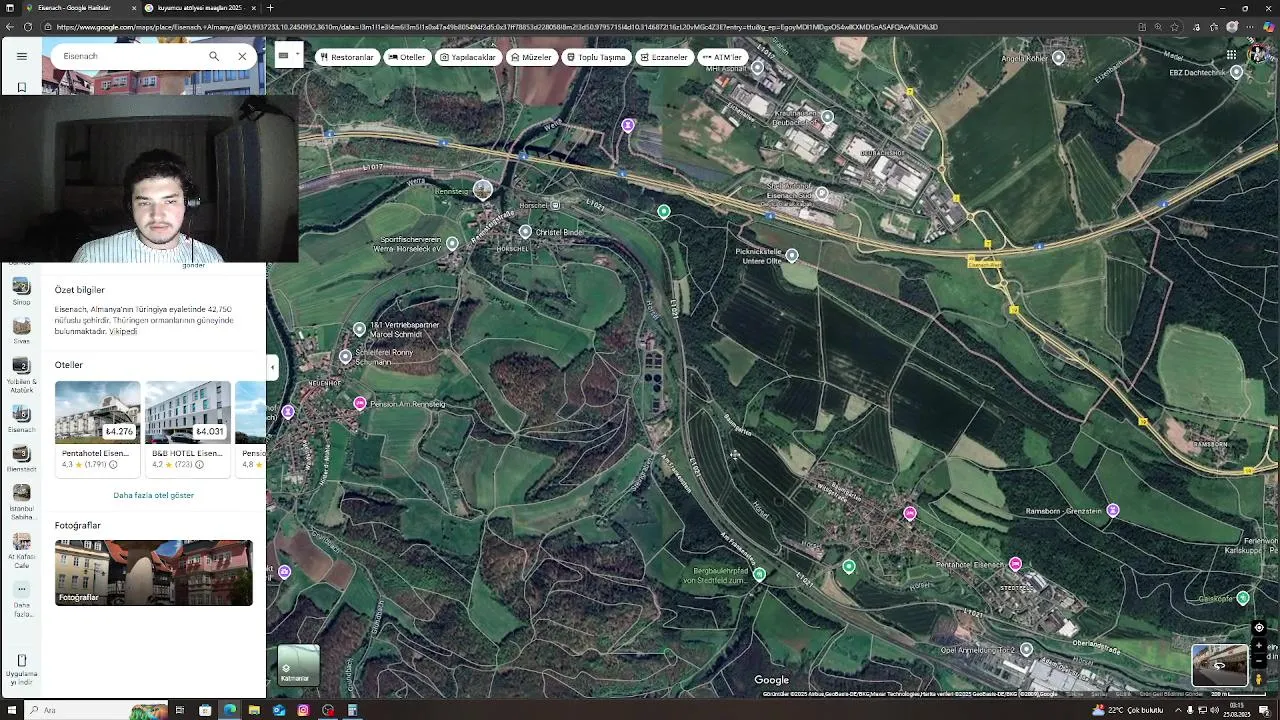
Task: Open the Street View preview thumbnail
Action: (x=1219, y=666)
